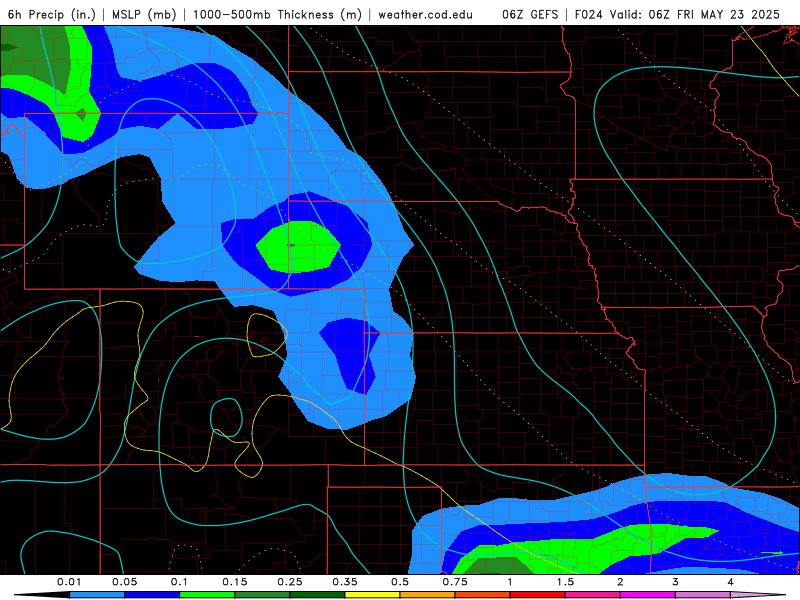
Task: Click the bright green 0.1–0.15 legend swatch
Action: 207,595
